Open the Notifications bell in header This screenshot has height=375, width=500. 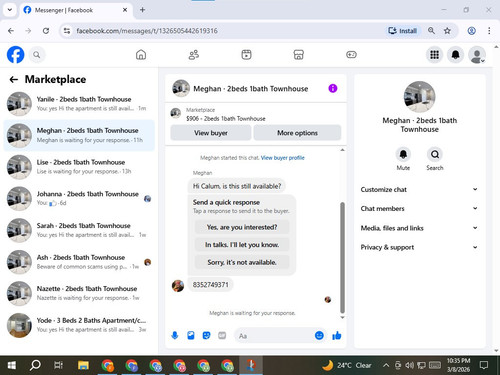coord(456,55)
